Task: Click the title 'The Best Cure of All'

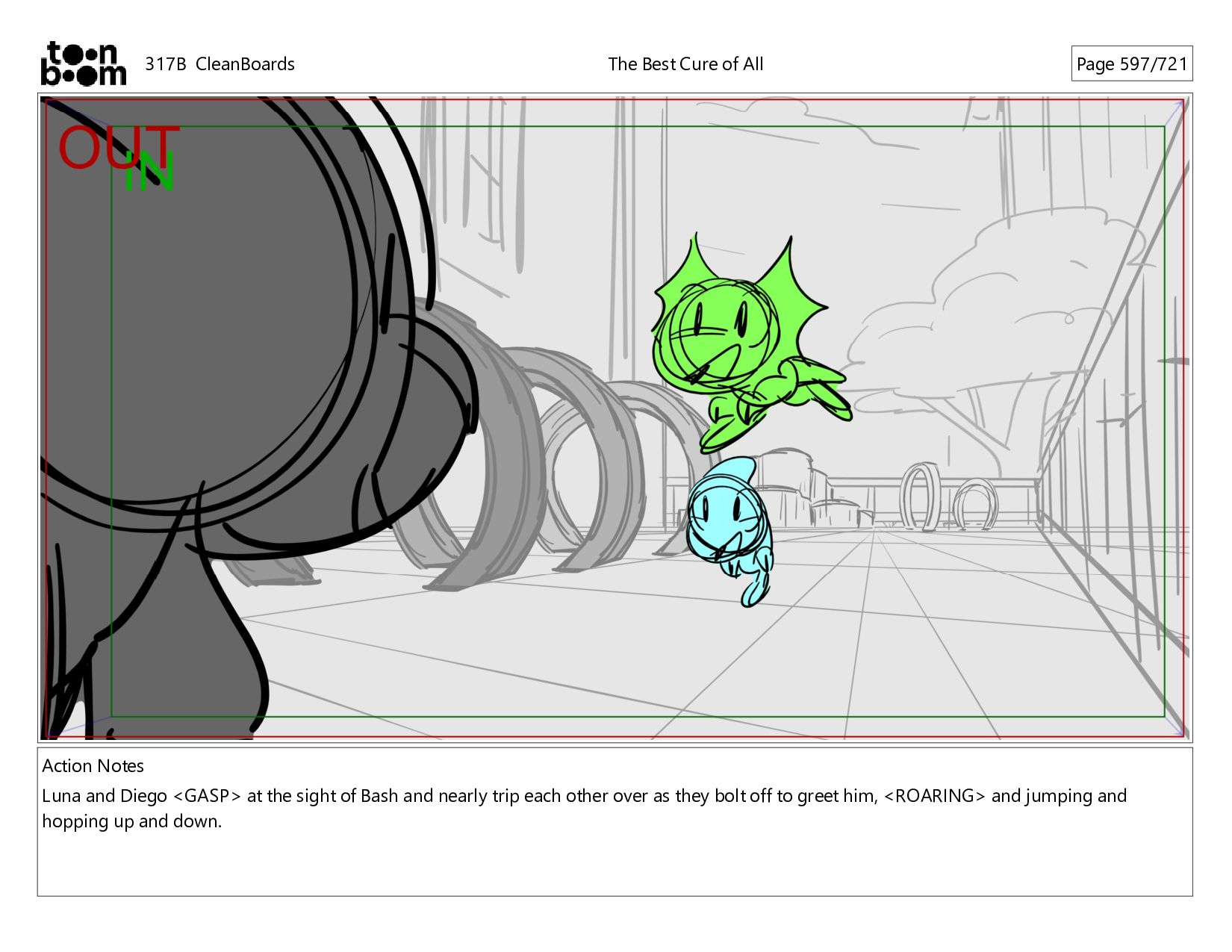Action: (685, 64)
